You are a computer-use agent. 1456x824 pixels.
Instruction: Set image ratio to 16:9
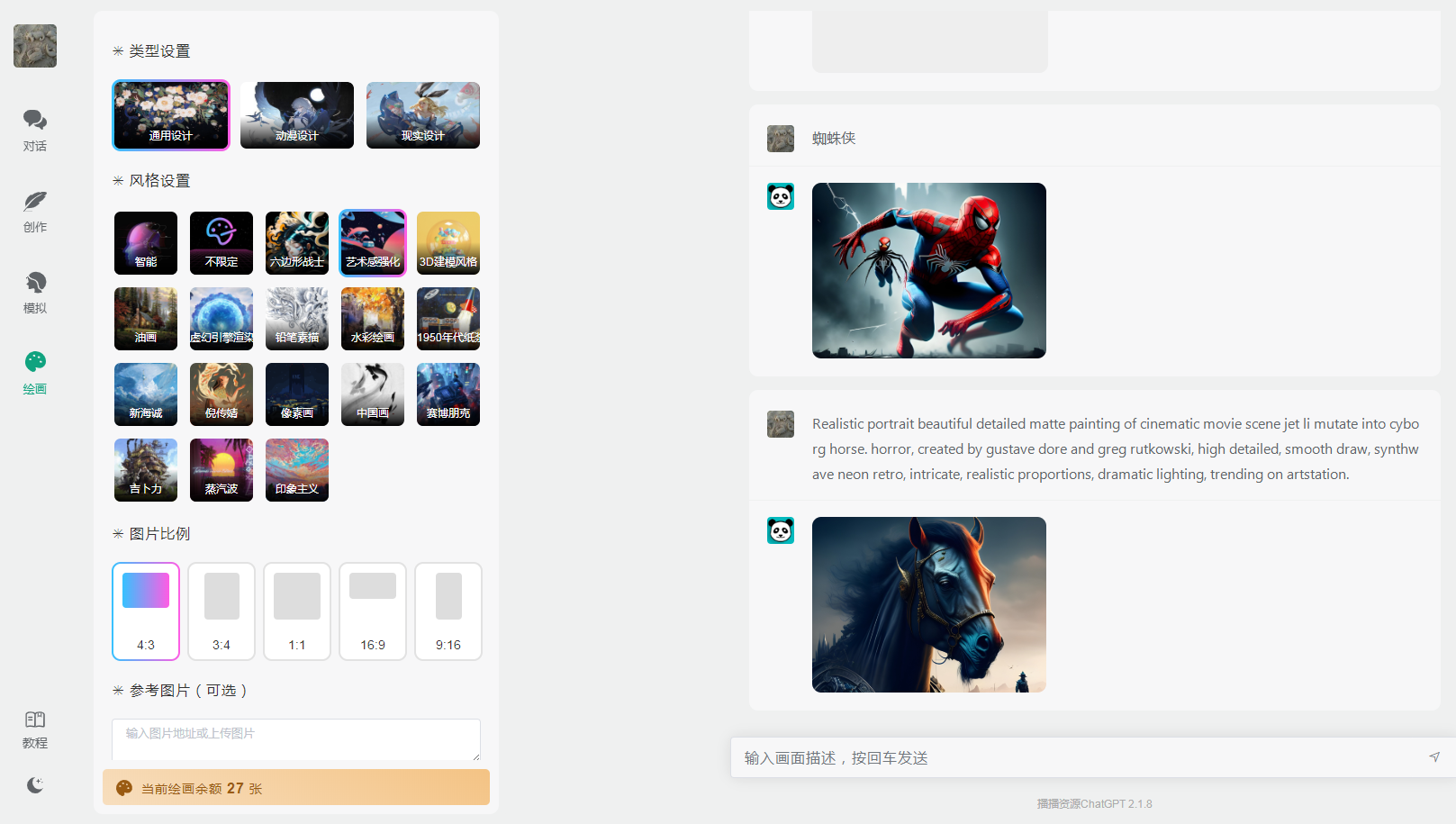(373, 611)
